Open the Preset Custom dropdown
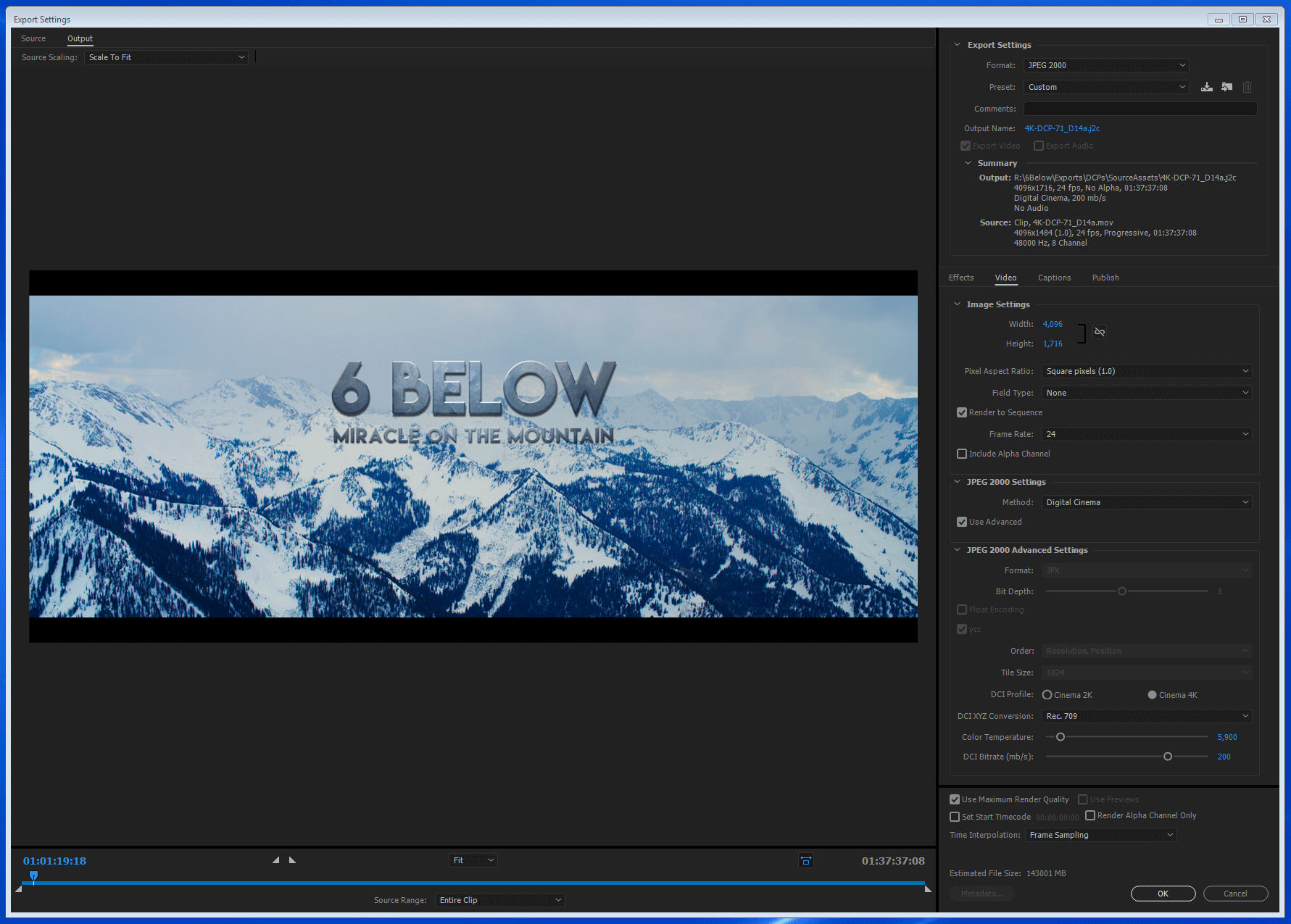The image size is (1291, 924). tap(1106, 87)
